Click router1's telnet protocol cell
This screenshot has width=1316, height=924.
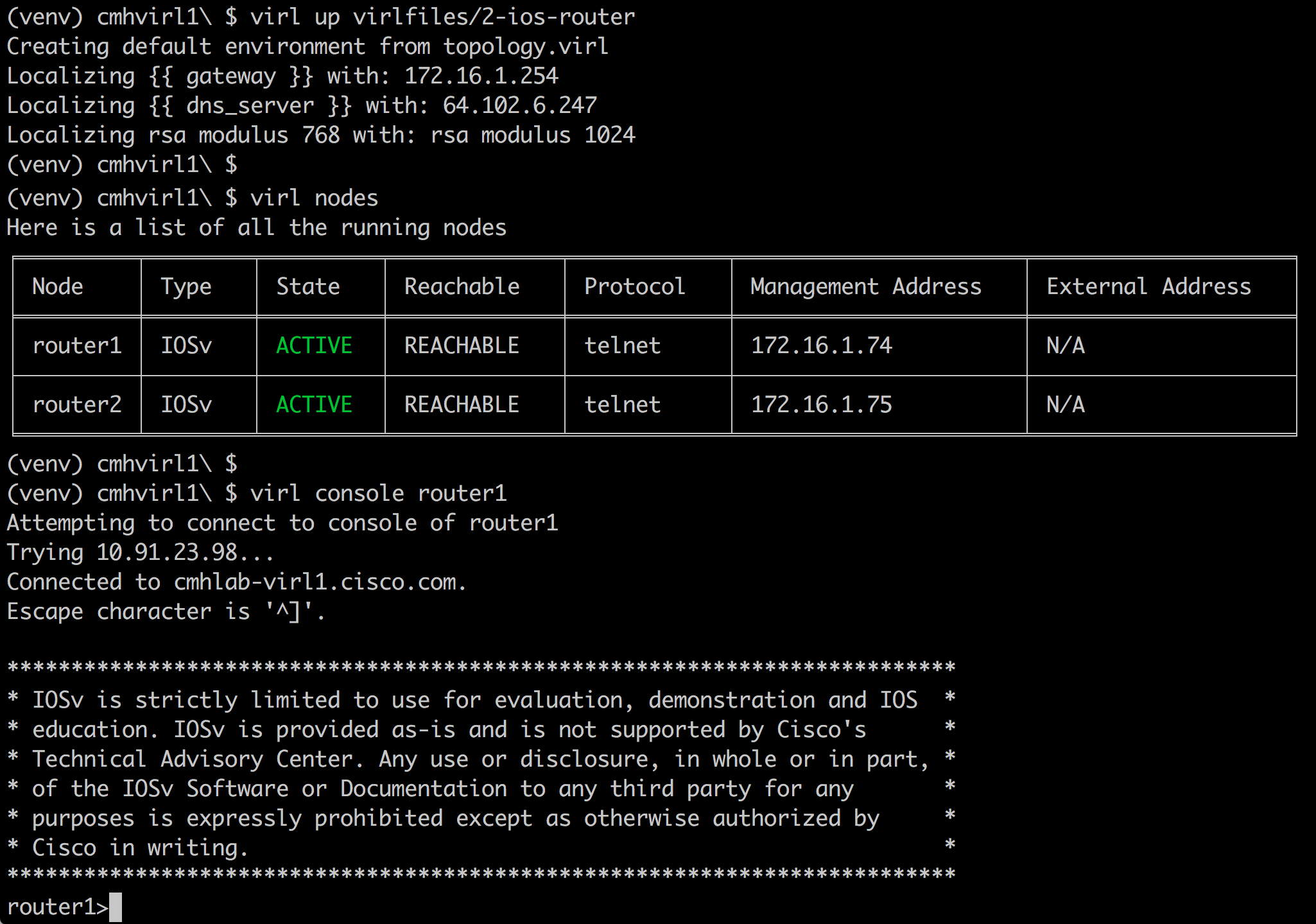pos(622,345)
